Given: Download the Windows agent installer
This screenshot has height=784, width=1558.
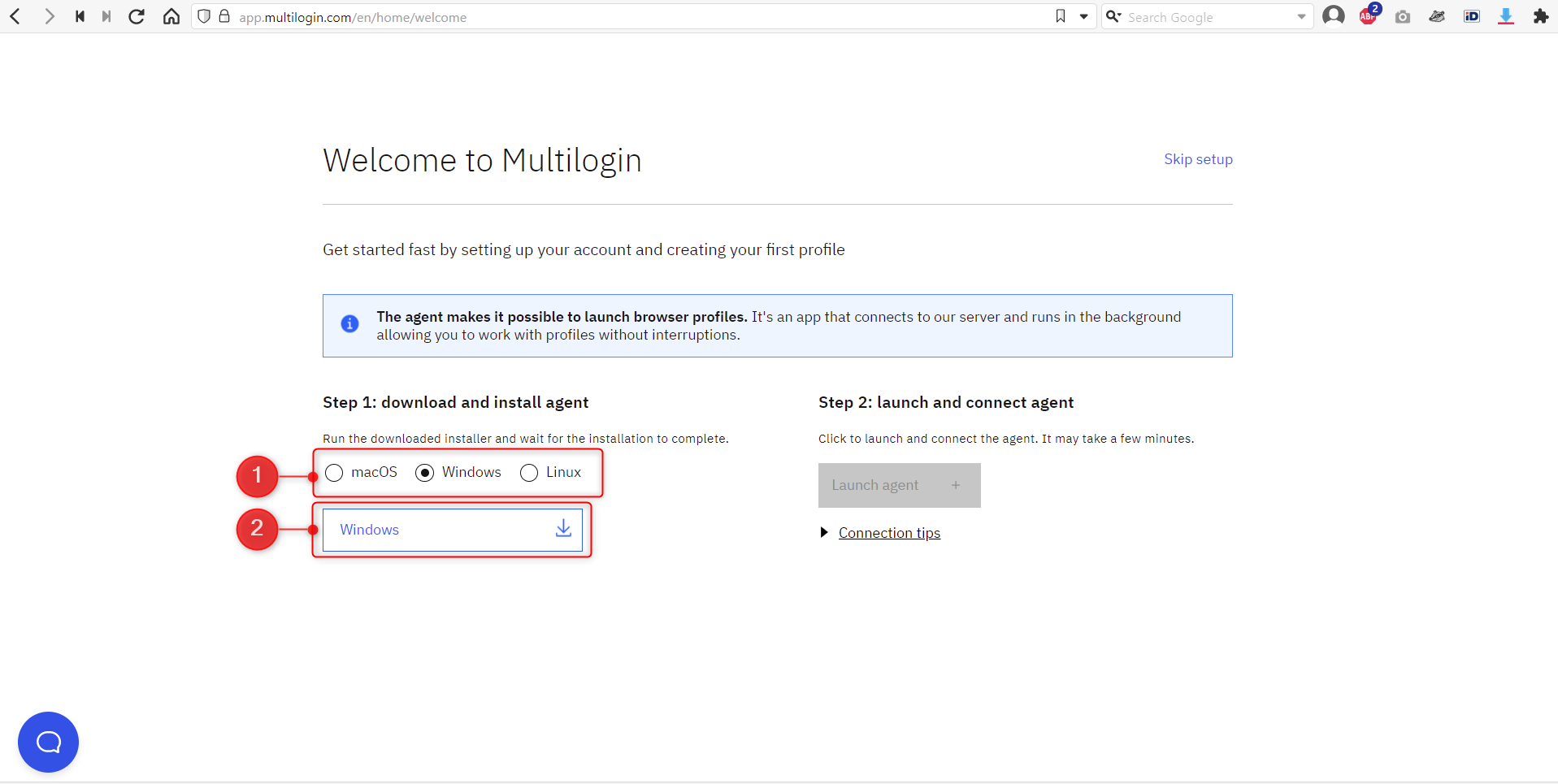Looking at the screenshot, I should coord(453,530).
